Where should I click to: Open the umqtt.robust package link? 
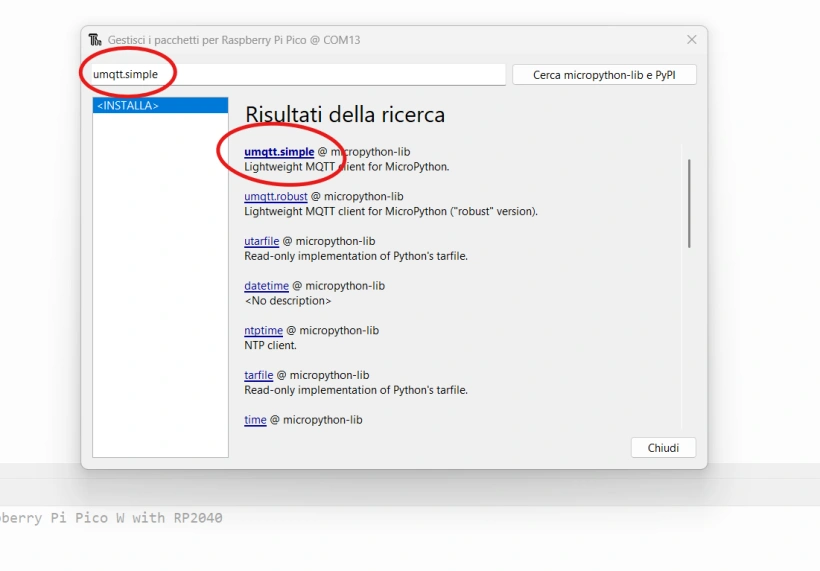(276, 196)
